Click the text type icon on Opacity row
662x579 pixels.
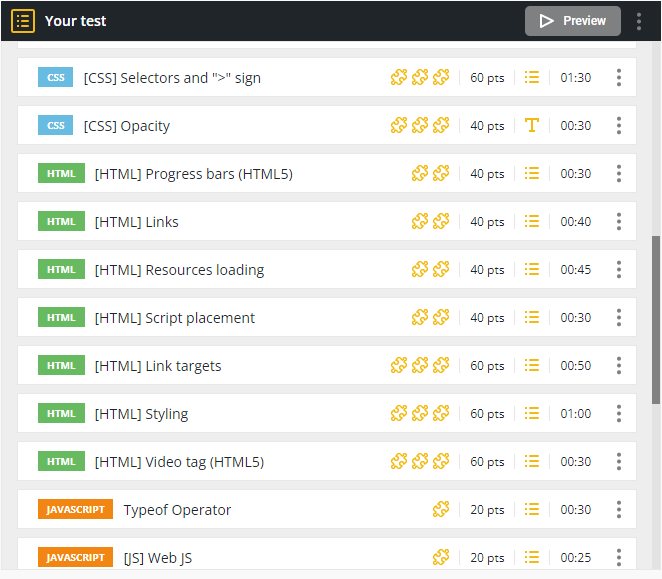click(532, 126)
